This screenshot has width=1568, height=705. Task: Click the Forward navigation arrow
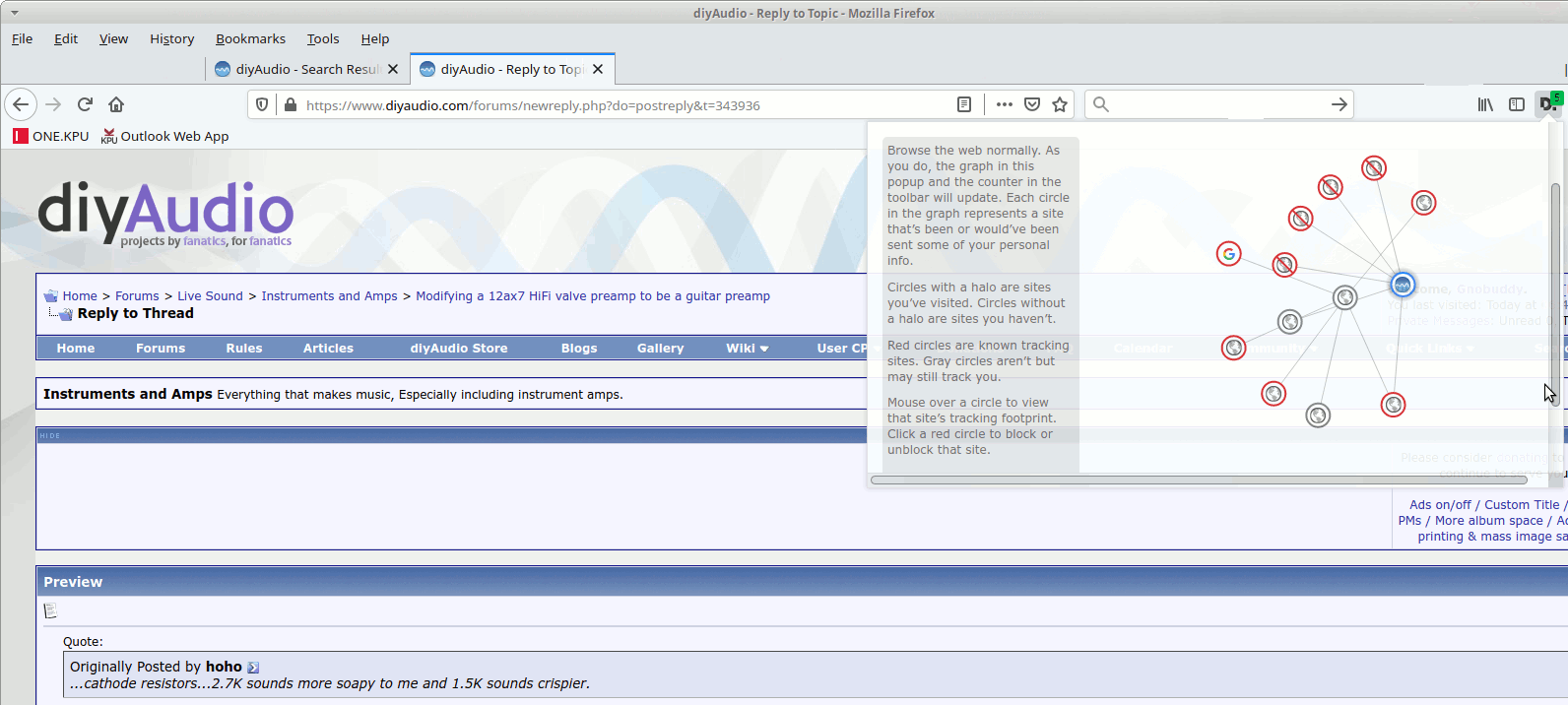coord(53,104)
